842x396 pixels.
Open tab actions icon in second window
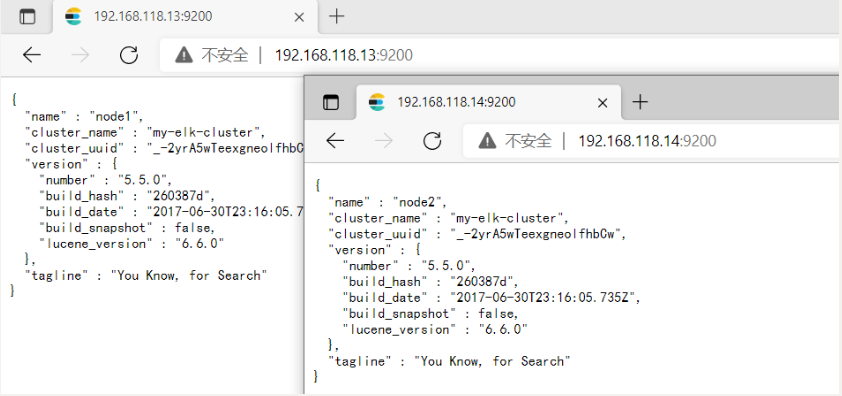[x=331, y=102]
